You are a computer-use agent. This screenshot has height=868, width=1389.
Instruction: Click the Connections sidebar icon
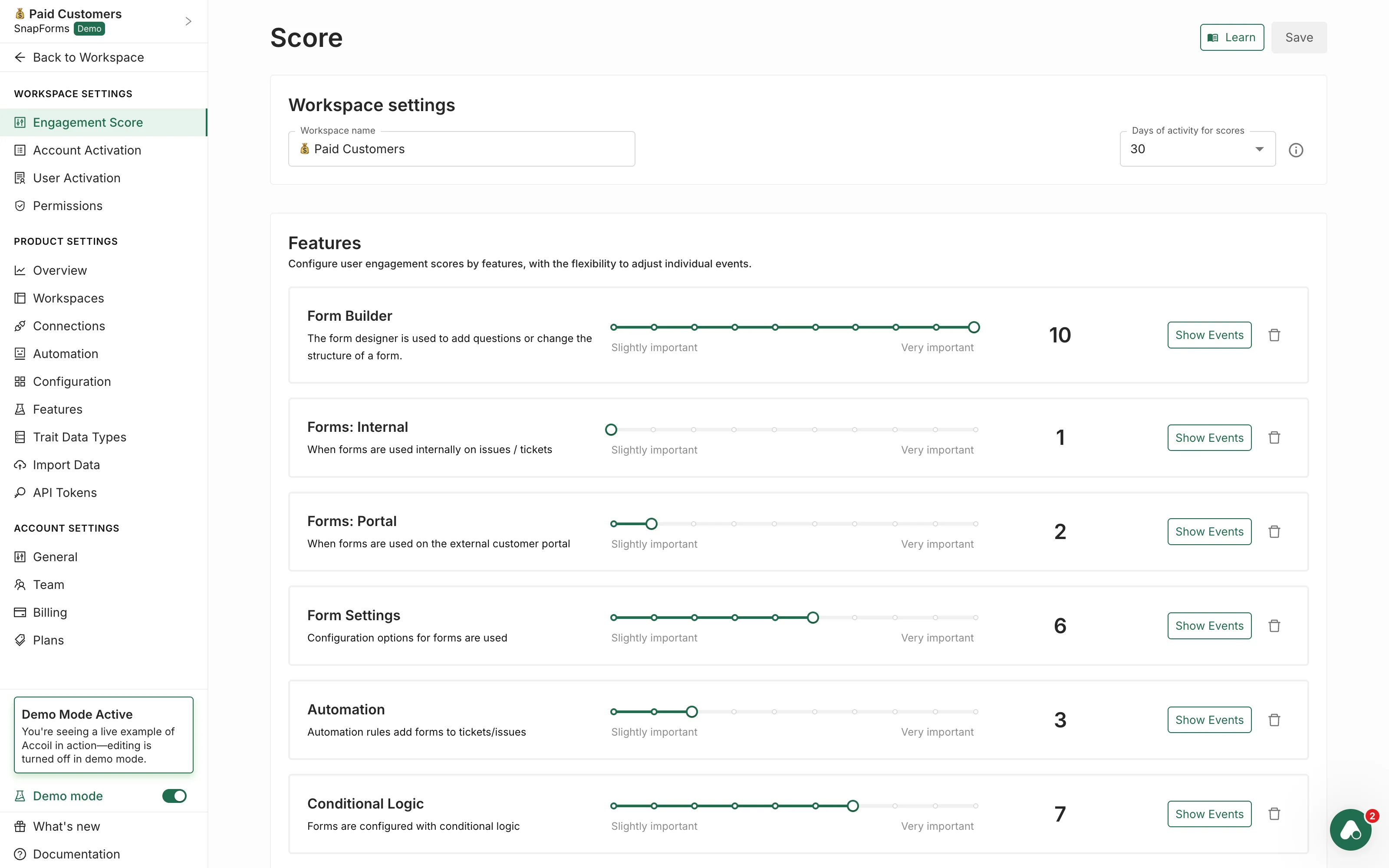pyautogui.click(x=20, y=325)
